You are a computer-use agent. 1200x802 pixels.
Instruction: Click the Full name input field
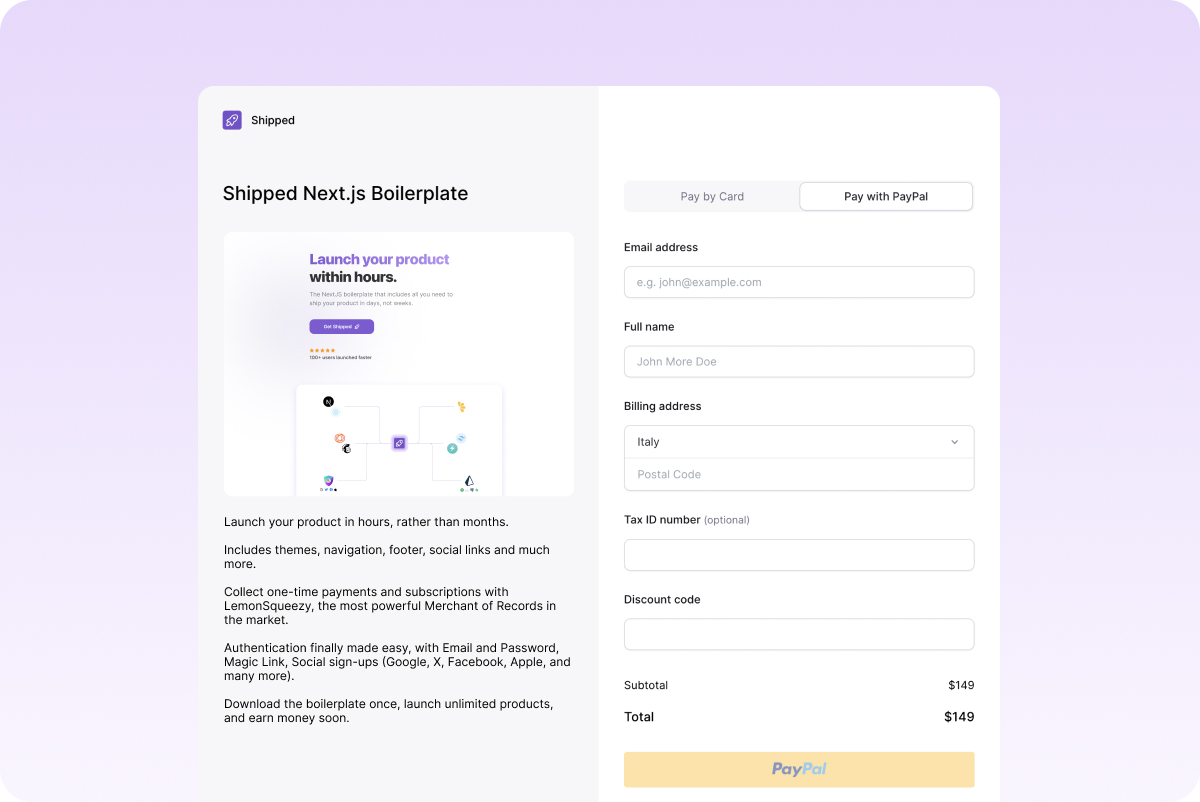click(x=799, y=362)
